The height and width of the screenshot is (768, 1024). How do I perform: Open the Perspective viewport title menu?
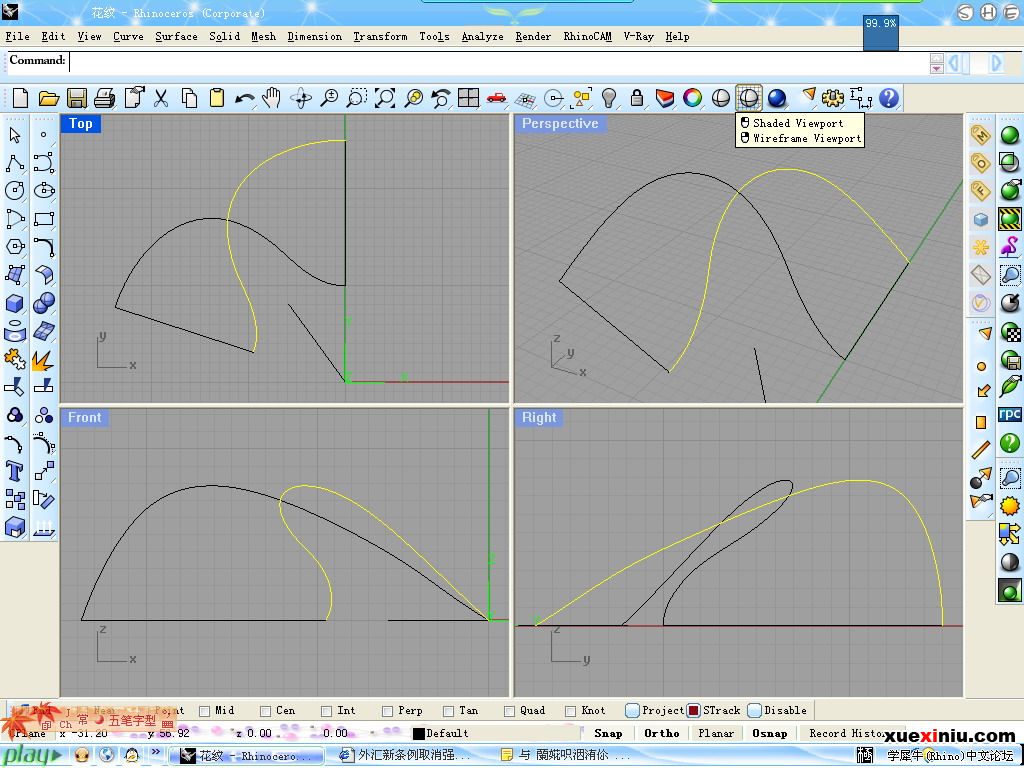point(560,123)
